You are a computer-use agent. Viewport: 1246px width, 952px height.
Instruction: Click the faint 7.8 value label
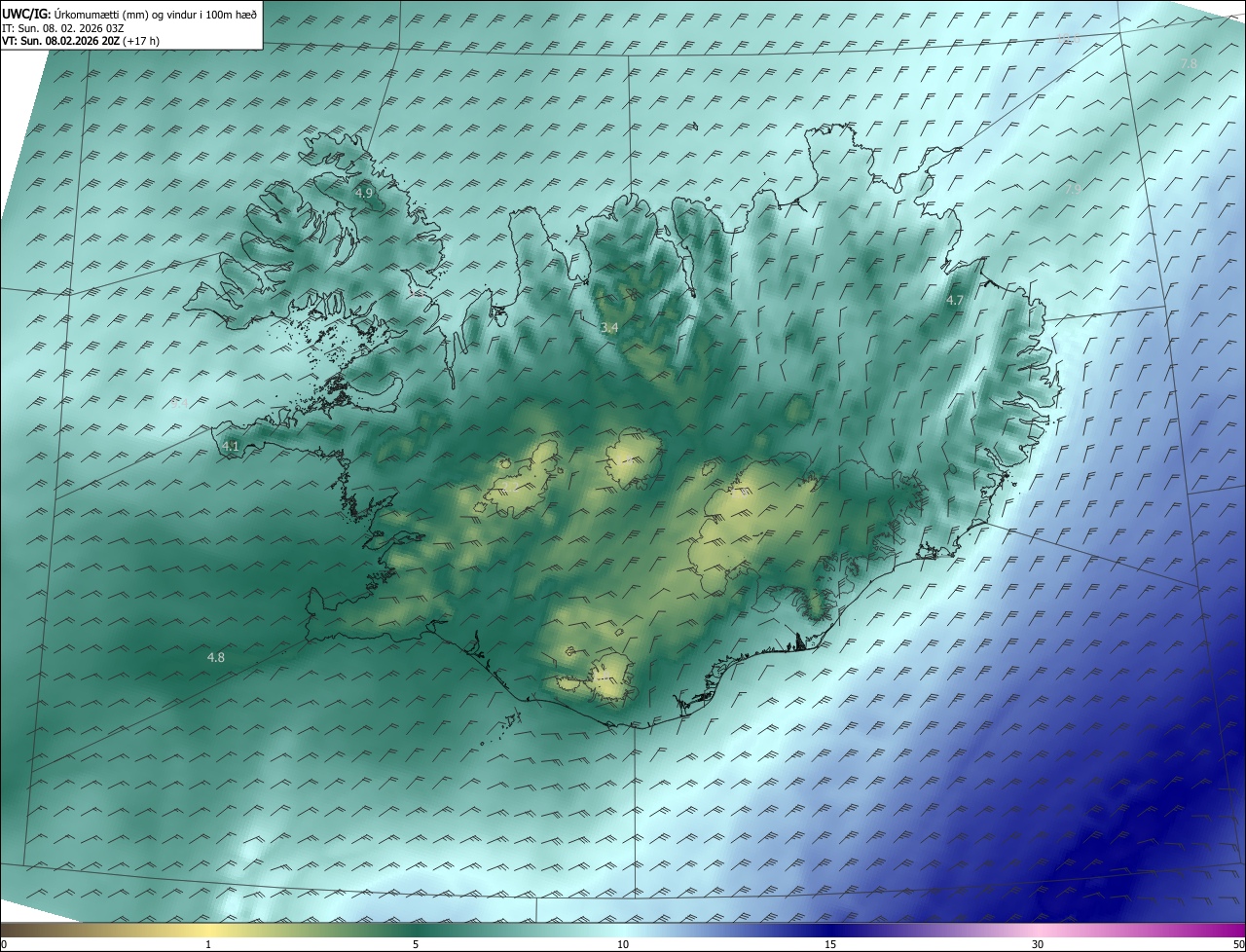1189,63
